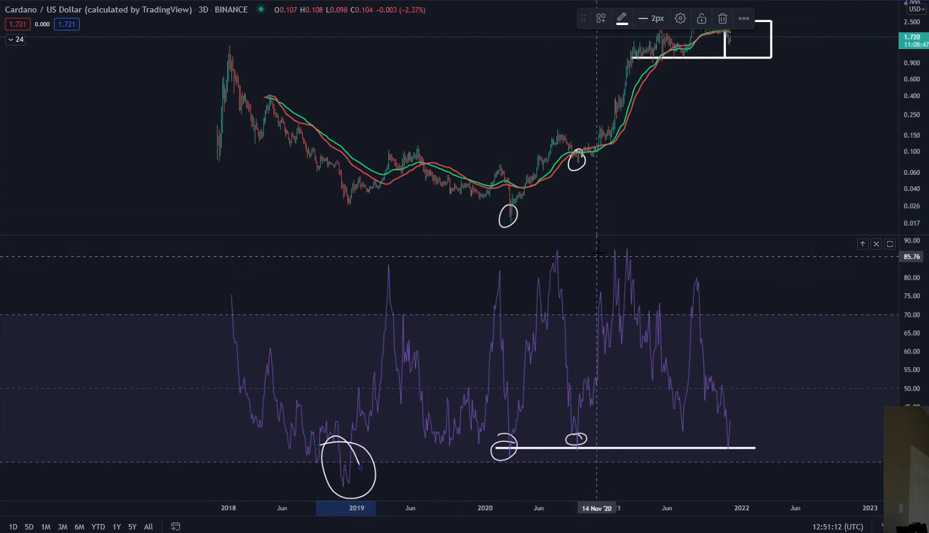Click the green market status dot
Image resolution: width=929 pixels, height=533 pixels.
(x=260, y=9)
